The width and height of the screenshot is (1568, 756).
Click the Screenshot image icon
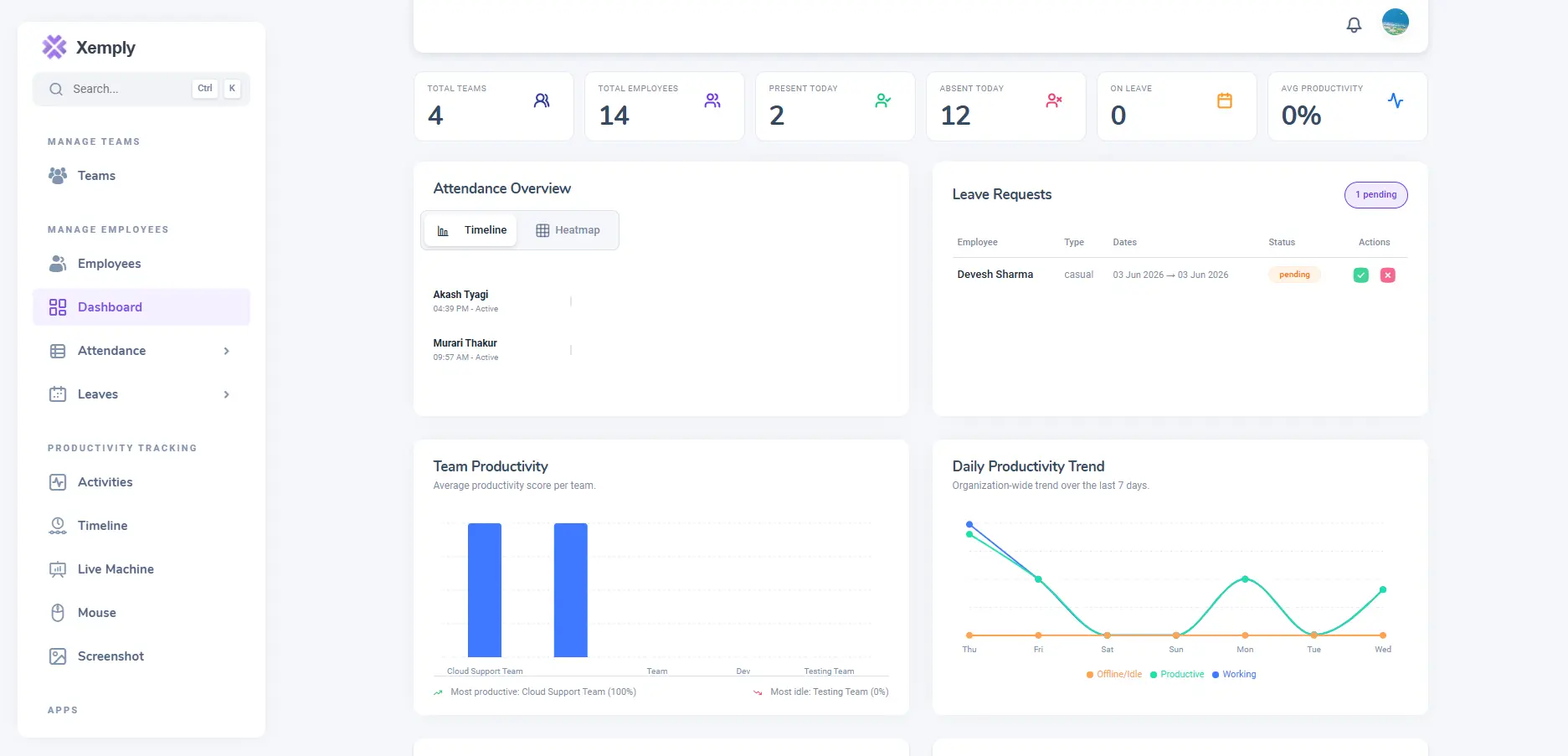pos(58,656)
